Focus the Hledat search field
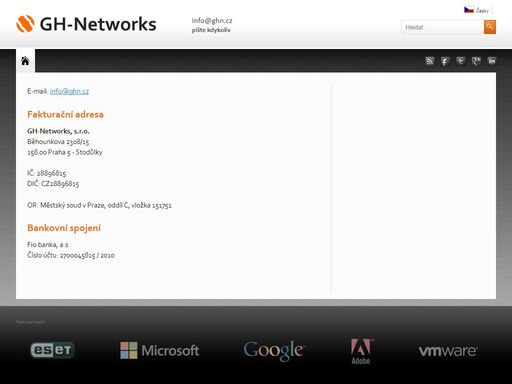512x384 pixels. tap(442, 27)
